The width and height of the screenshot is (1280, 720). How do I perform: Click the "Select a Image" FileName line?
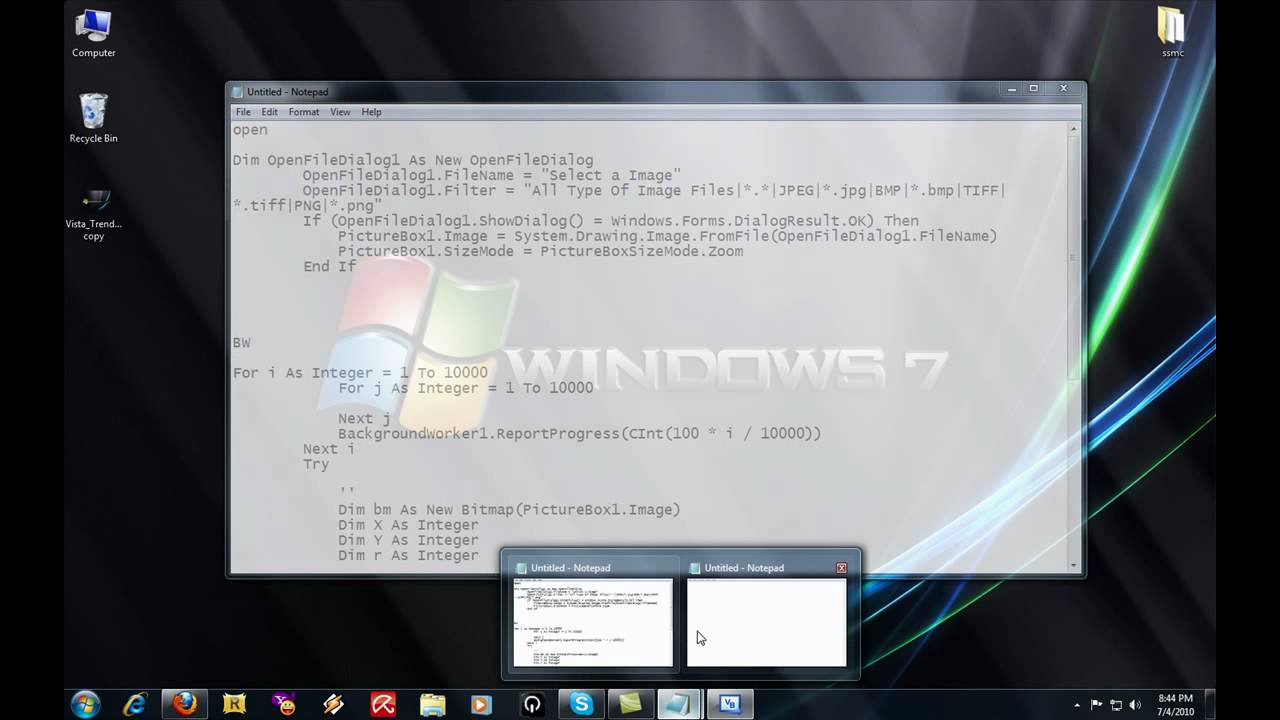point(492,175)
